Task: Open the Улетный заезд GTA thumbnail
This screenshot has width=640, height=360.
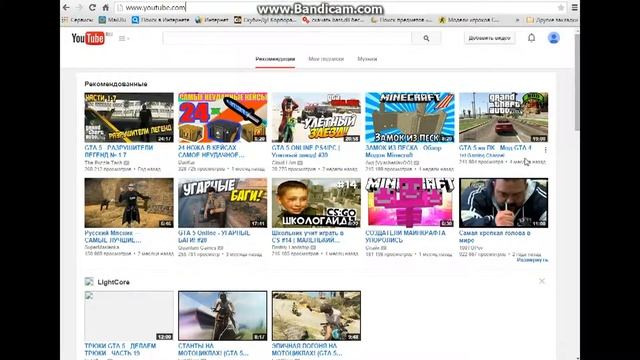Action: [316, 118]
